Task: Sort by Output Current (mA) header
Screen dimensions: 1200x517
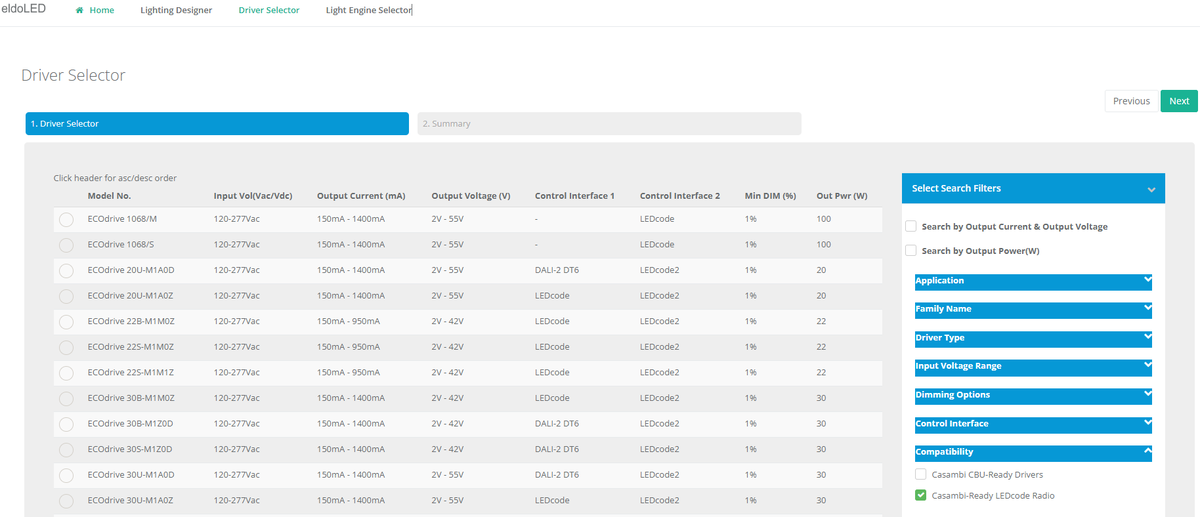Action: click(x=361, y=196)
